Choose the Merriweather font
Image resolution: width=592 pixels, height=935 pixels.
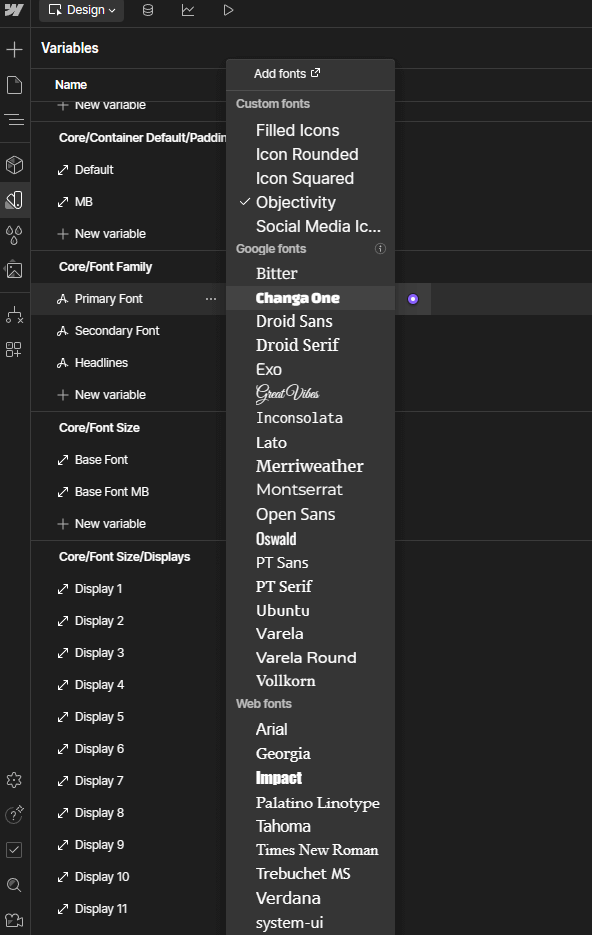pos(310,466)
